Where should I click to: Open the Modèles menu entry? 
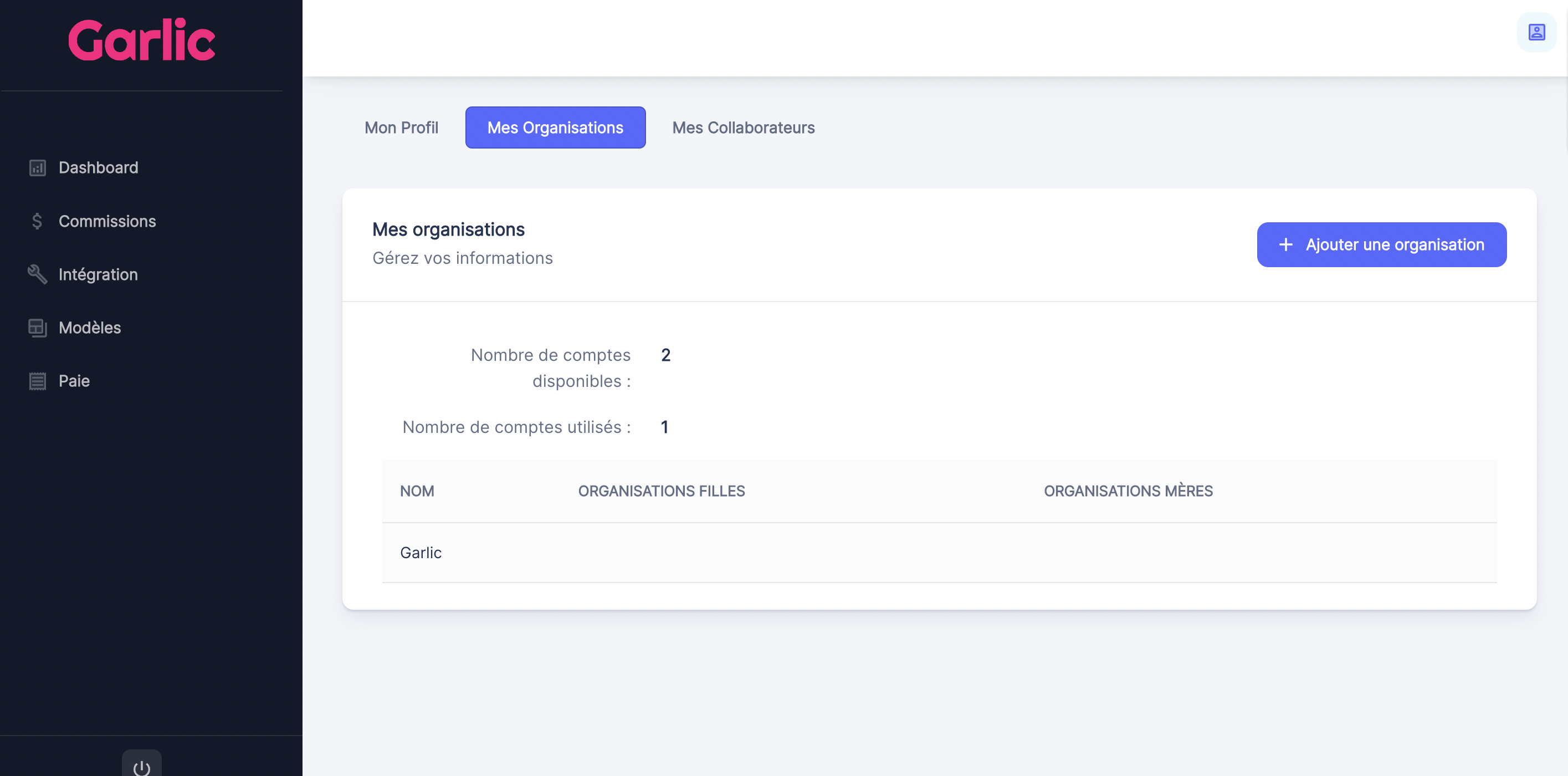pyautogui.click(x=89, y=328)
